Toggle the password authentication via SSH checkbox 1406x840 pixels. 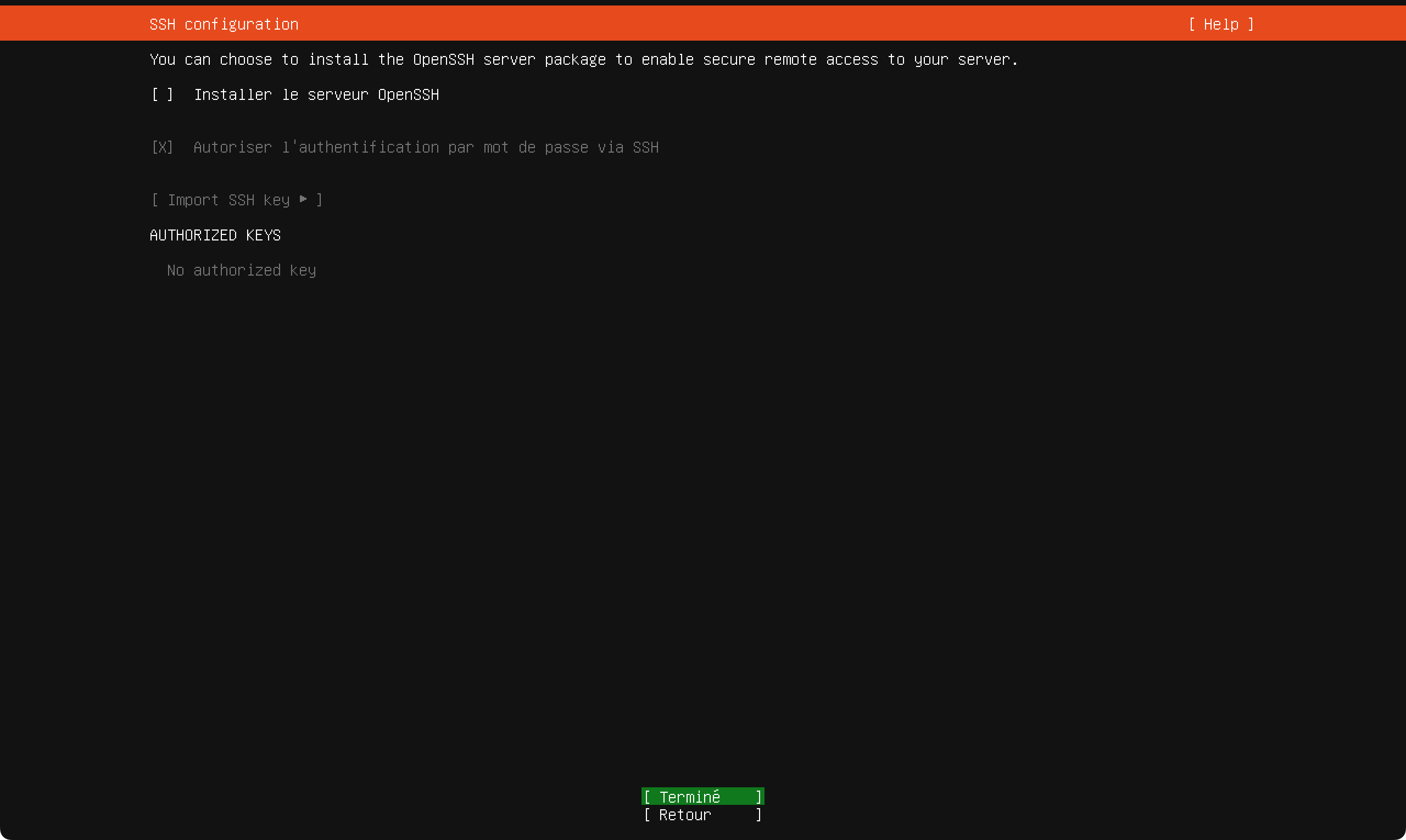[162, 147]
